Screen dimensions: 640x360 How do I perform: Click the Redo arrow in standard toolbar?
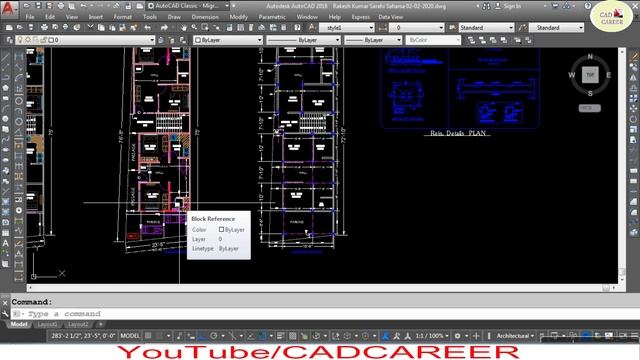[x=164, y=27]
